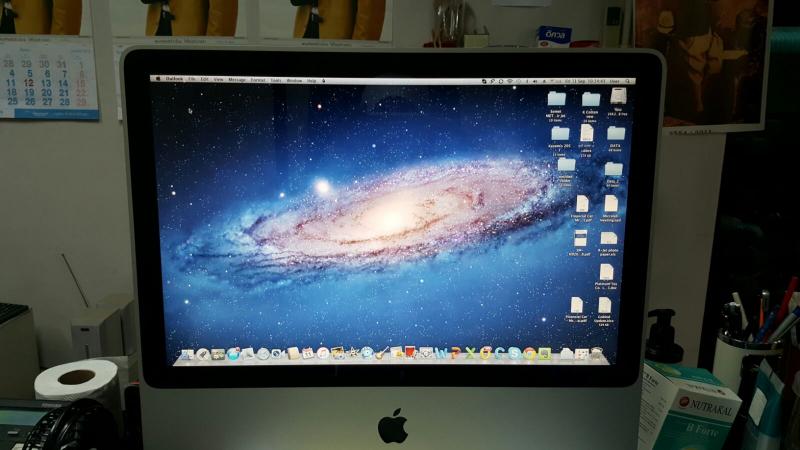Select the DATA folder on desktop
Image resolution: width=800 pixels, height=450 pixels.
615,134
